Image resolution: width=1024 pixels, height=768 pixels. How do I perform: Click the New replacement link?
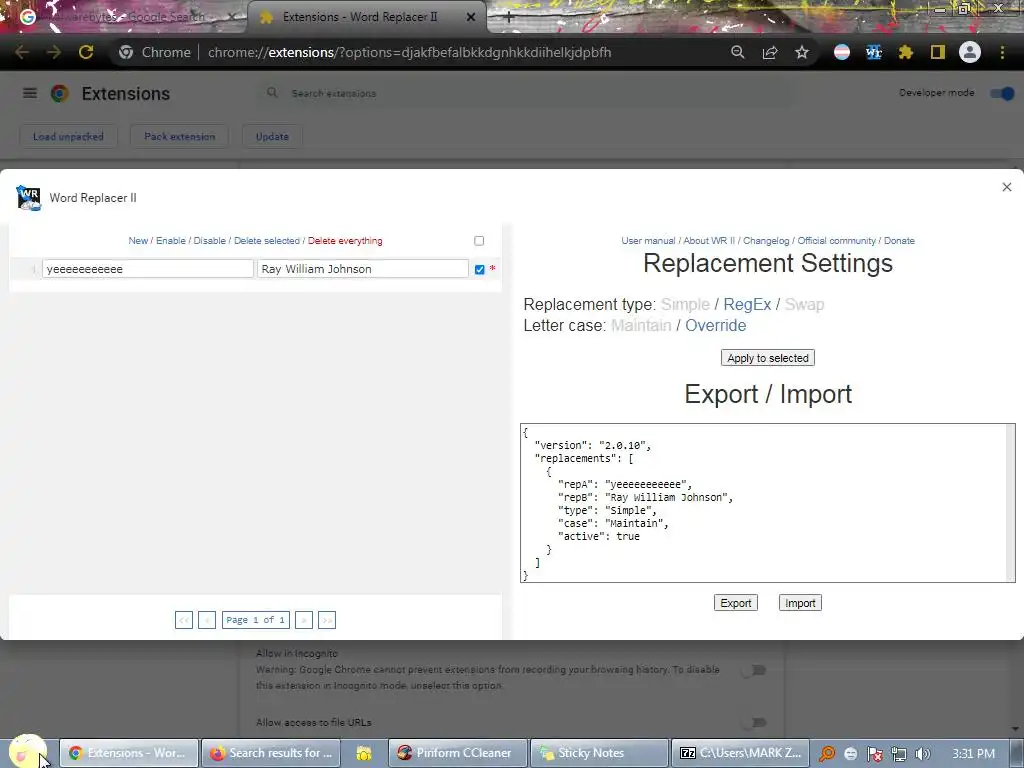tap(138, 241)
